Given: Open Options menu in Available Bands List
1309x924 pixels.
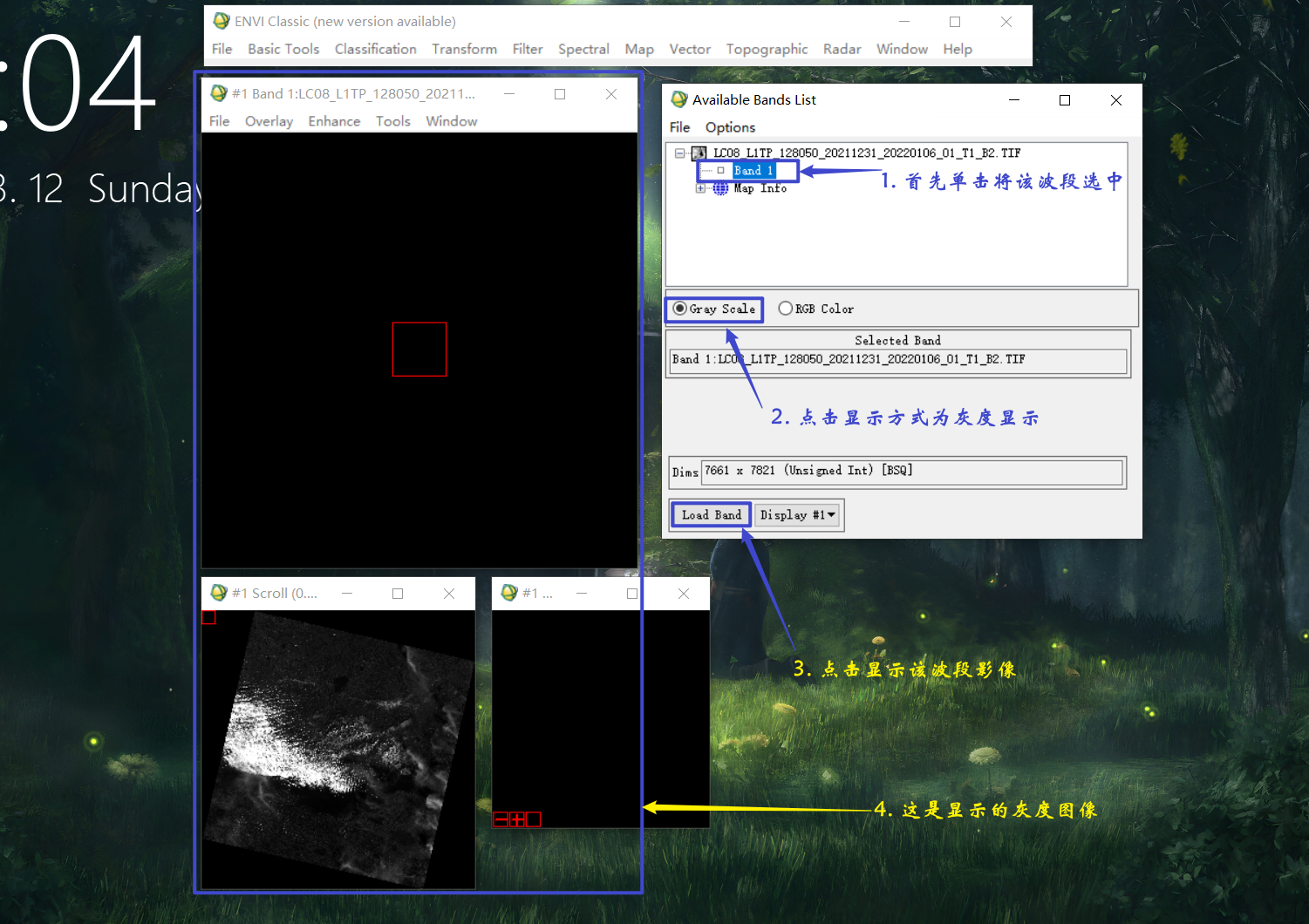Looking at the screenshot, I should click(730, 127).
